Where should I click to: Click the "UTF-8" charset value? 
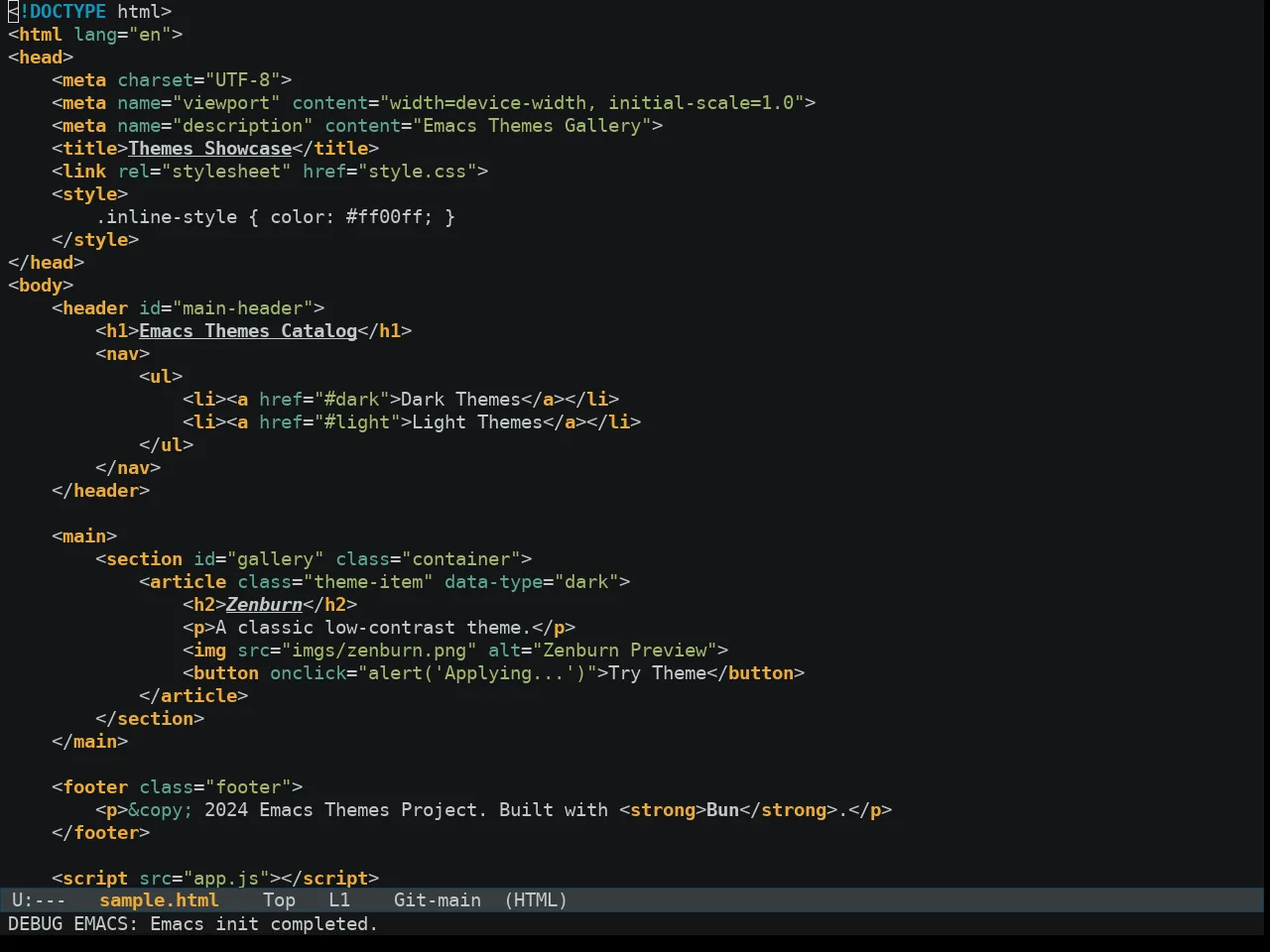pyautogui.click(x=243, y=80)
